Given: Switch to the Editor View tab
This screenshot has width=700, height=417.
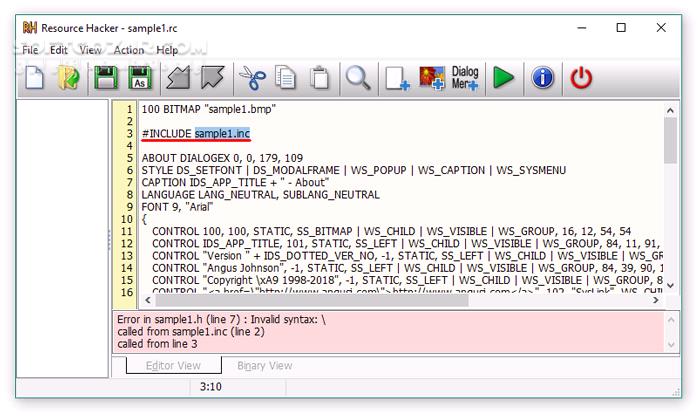Looking at the screenshot, I should 174,366.
